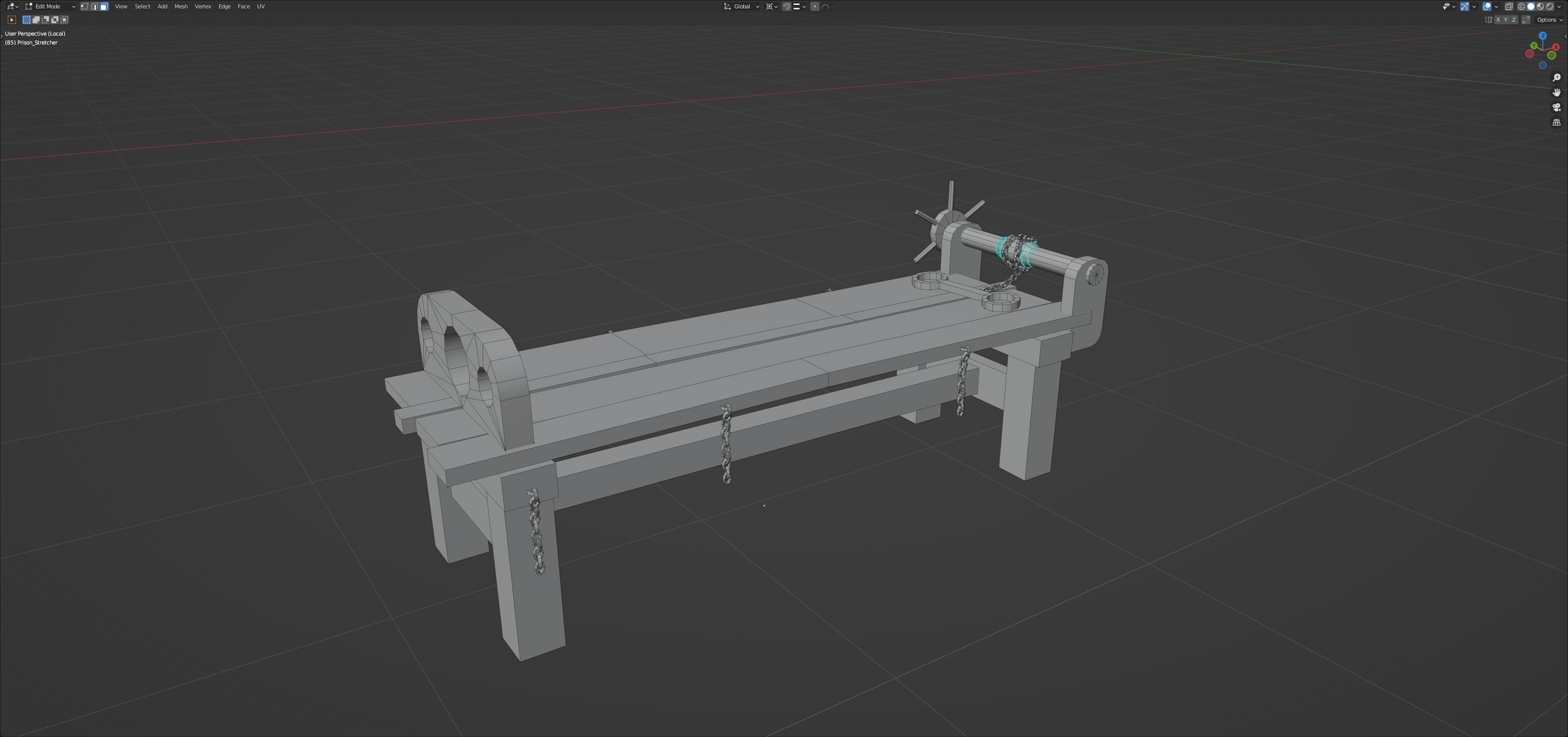This screenshot has height=737, width=1568.
Task: Switch to edge select mode
Action: [94, 6]
